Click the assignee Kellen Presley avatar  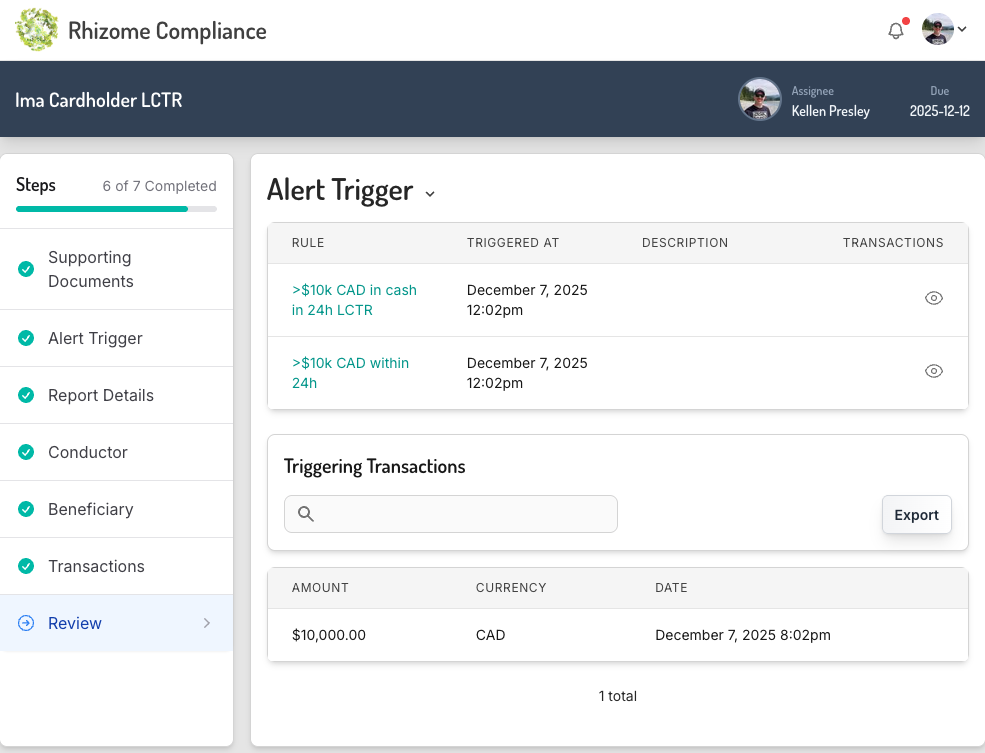coord(759,99)
